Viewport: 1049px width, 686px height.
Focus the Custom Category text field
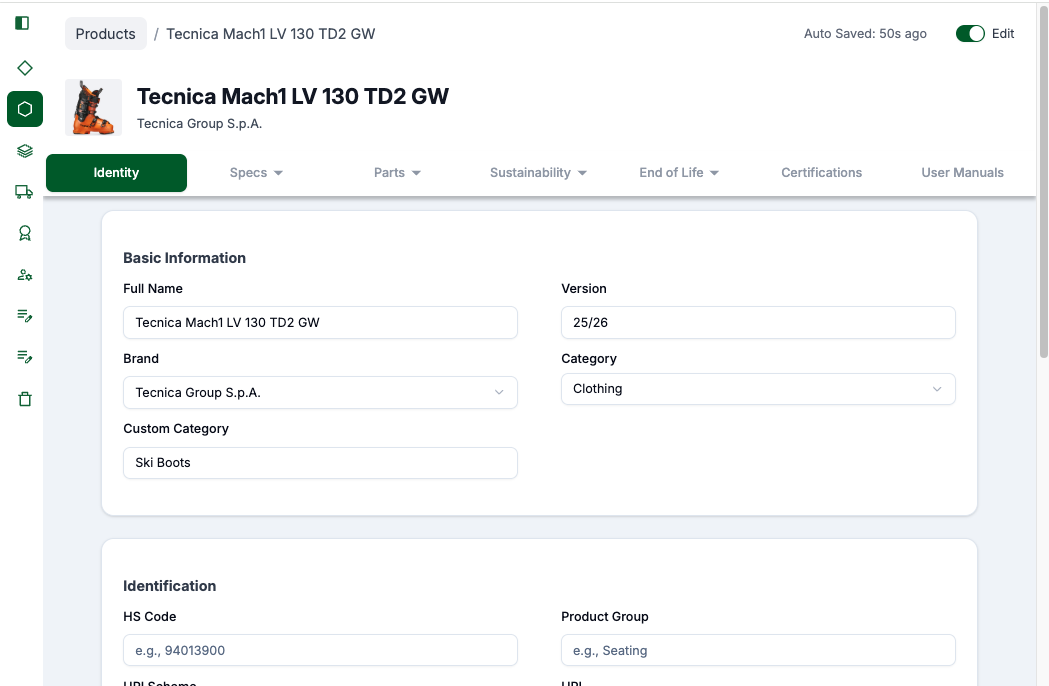tap(320, 463)
